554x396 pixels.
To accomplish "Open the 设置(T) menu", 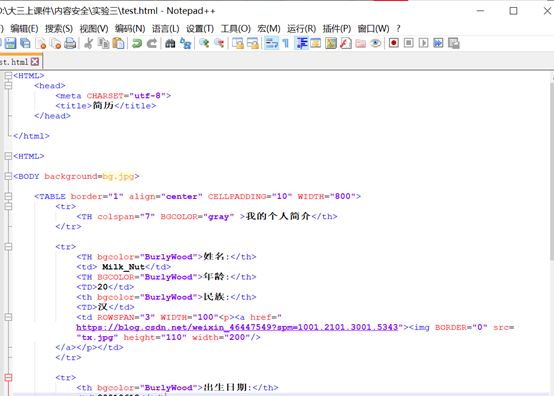I will coord(200,29).
